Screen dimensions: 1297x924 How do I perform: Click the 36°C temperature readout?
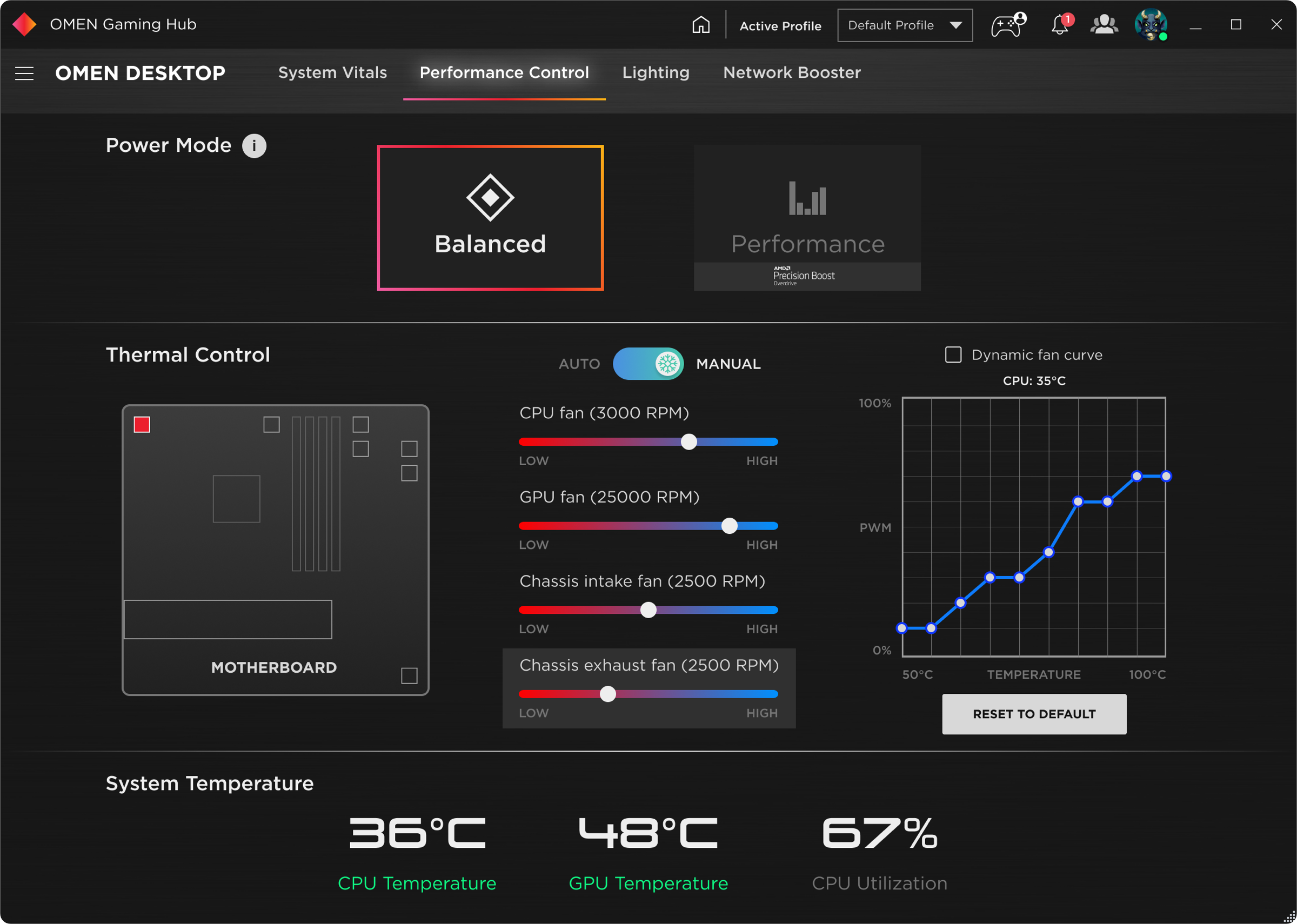418,834
